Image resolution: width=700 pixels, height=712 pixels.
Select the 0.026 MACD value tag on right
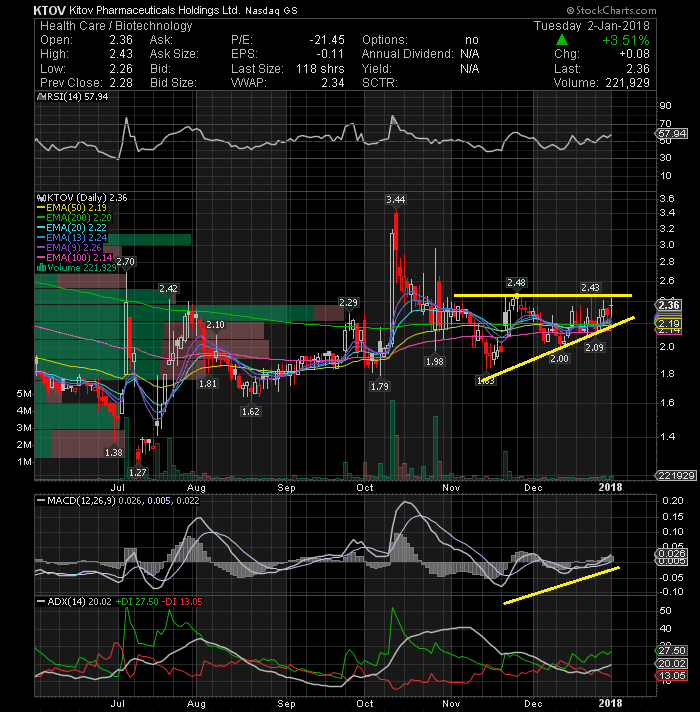click(x=672, y=554)
